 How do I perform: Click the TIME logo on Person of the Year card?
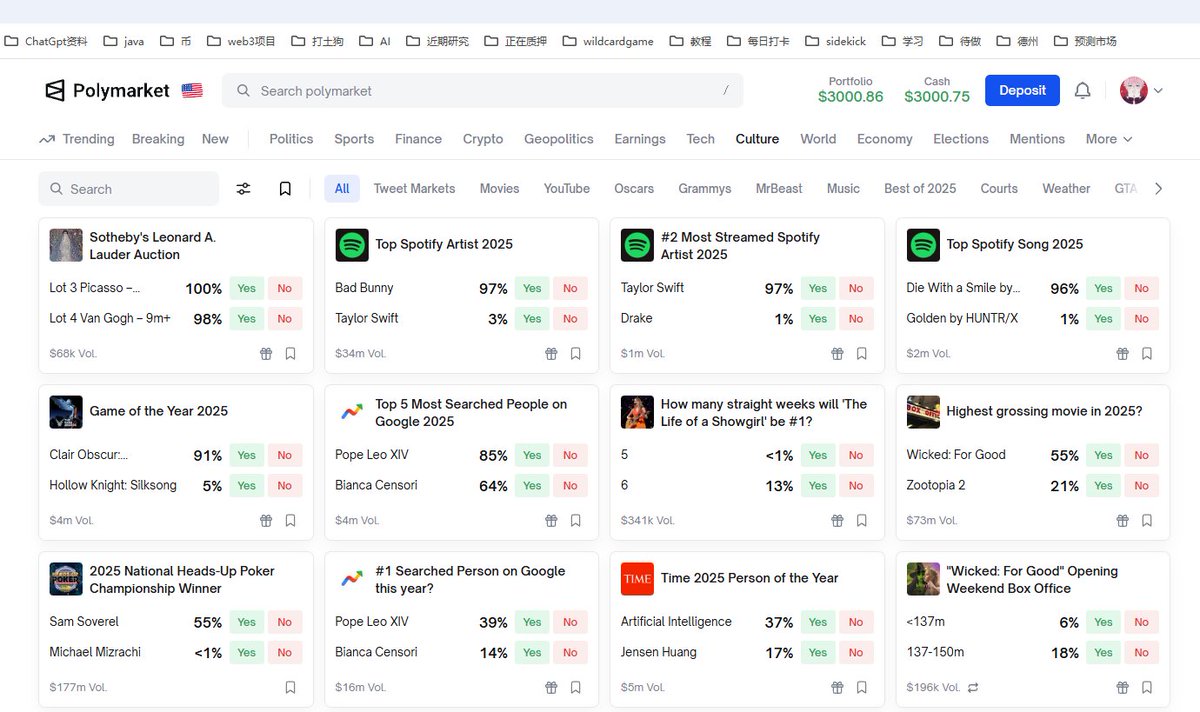point(637,579)
